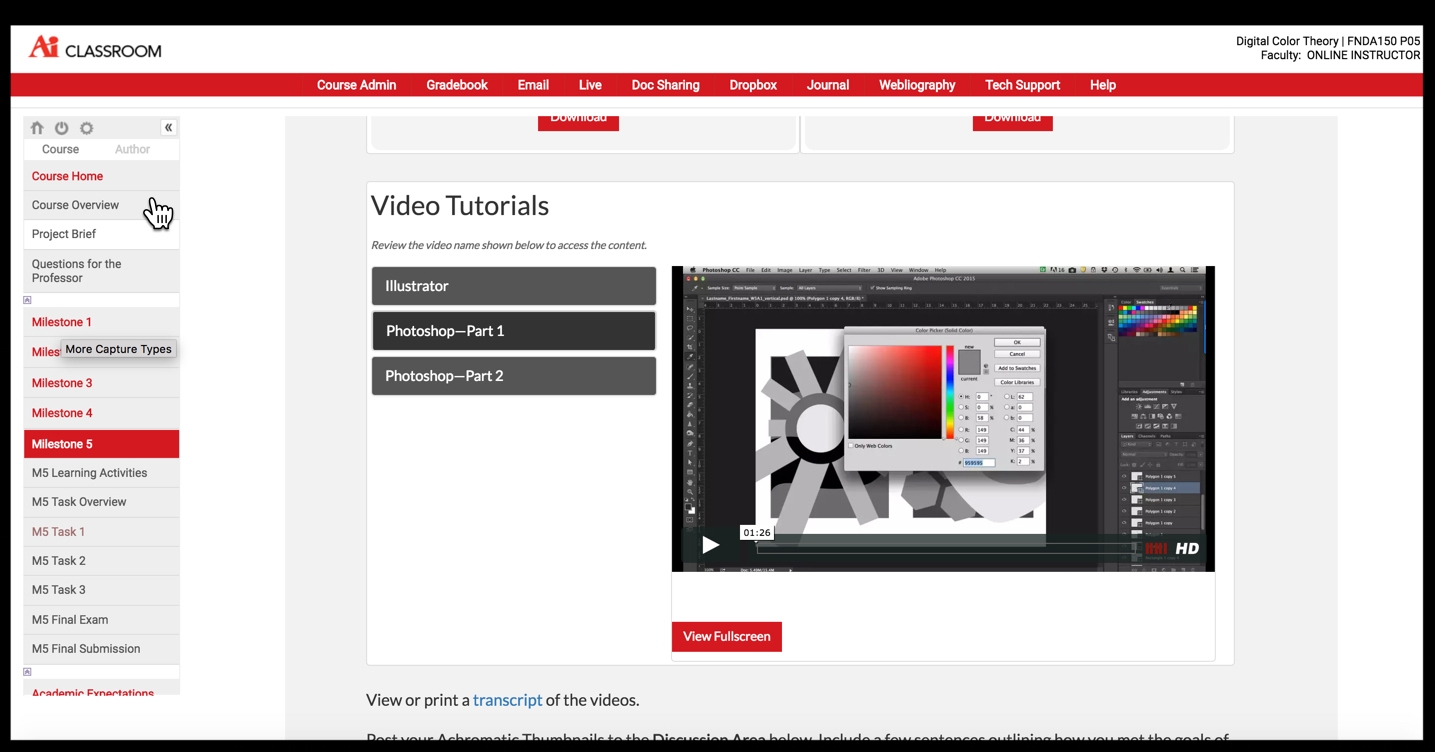This screenshot has width=1435, height=752.
Task: Open Questions for the Professor
Action: [x=101, y=271]
